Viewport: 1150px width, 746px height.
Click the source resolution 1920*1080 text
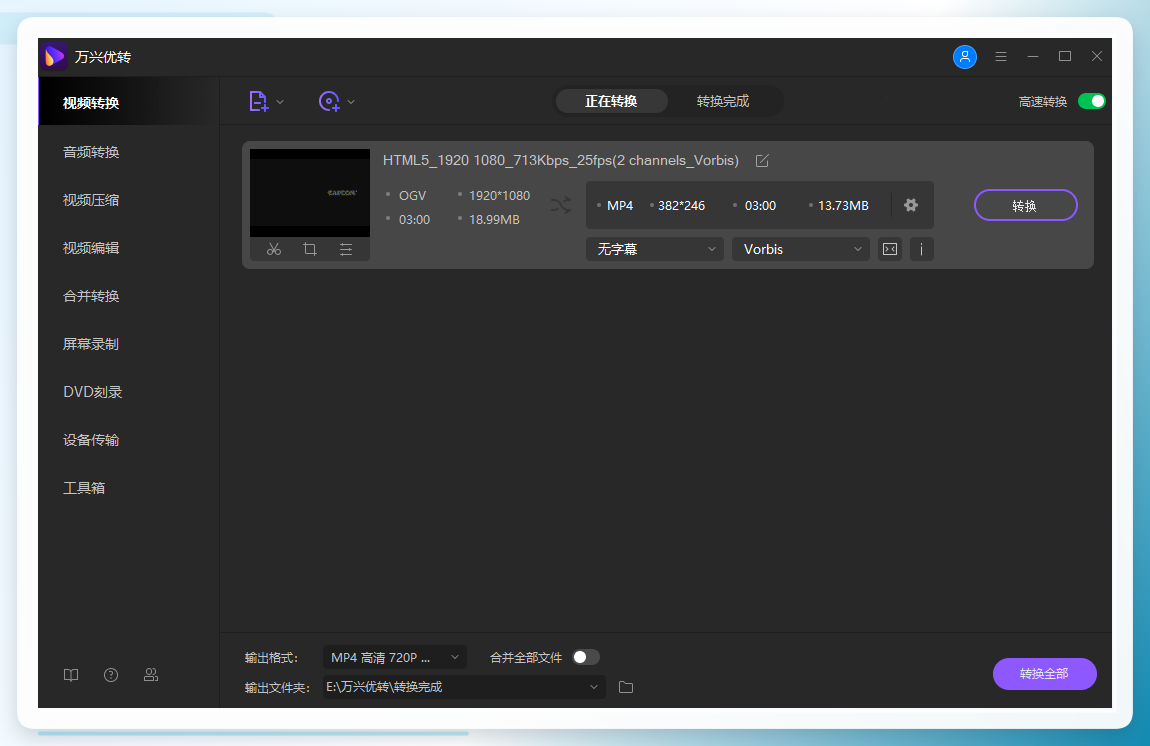coord(499,196)
